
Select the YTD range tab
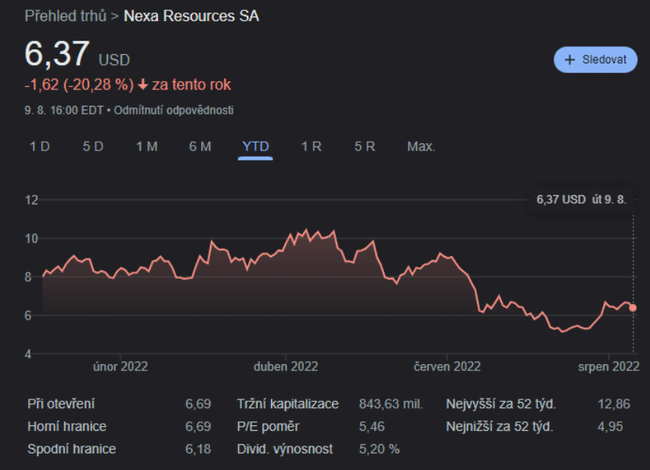255,146
